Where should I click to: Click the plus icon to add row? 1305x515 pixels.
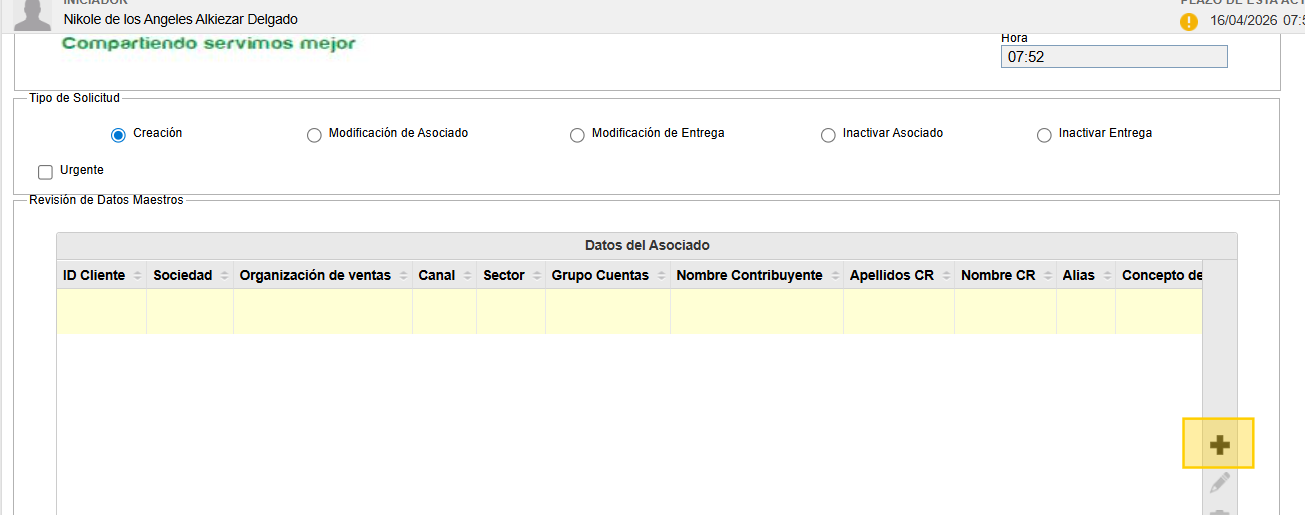tap(1218, 445)
